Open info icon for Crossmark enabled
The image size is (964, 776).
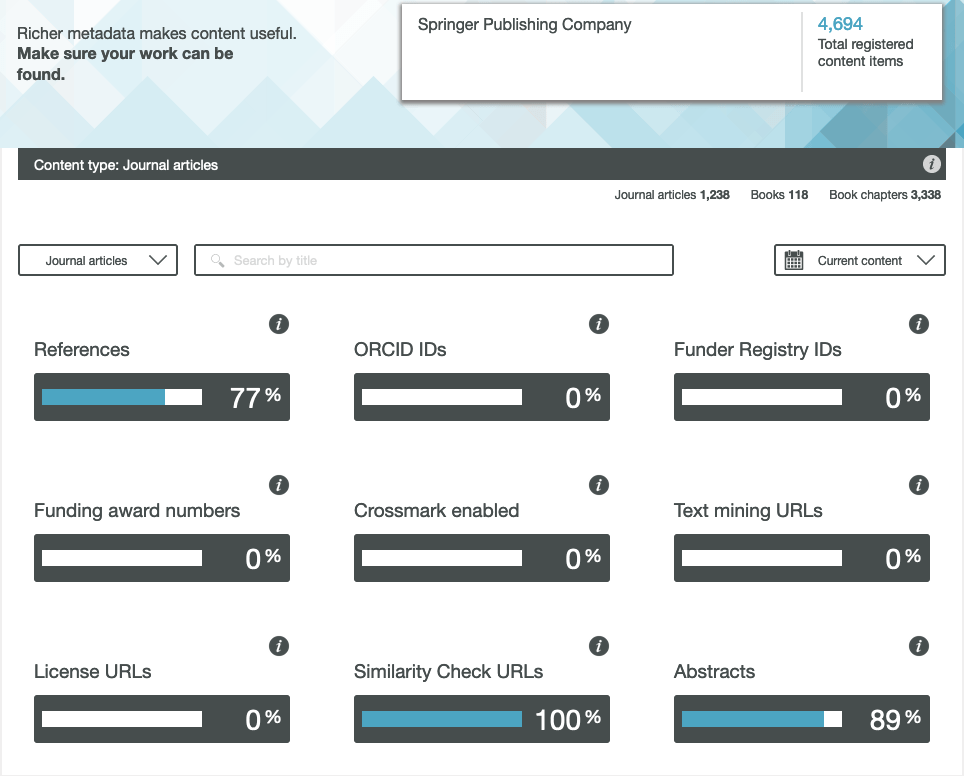tap(599, 485)
